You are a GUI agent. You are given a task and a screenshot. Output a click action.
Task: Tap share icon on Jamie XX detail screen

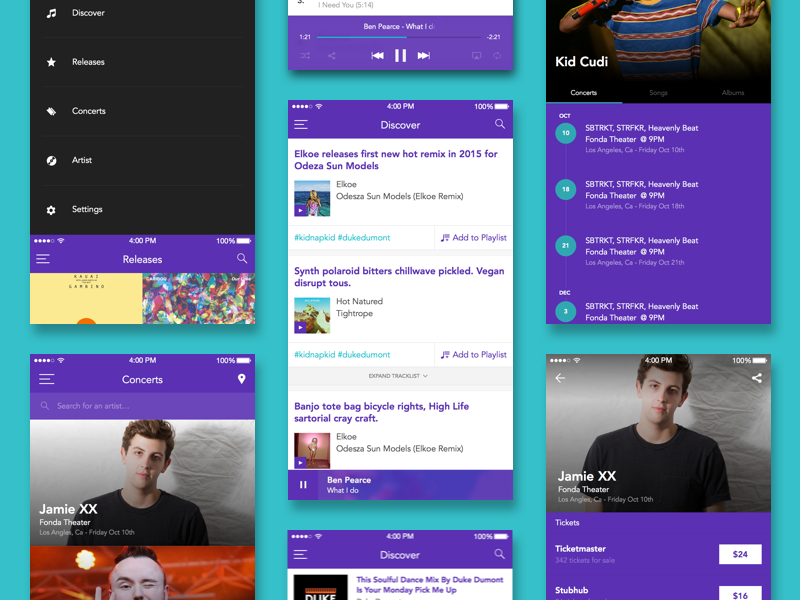coord(757,378)
